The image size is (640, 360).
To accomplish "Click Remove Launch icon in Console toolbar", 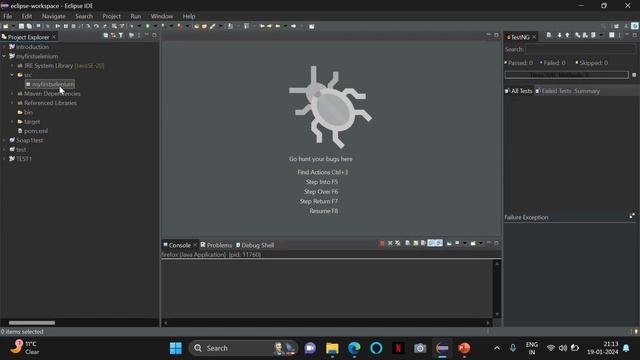I will click(390, 243).
